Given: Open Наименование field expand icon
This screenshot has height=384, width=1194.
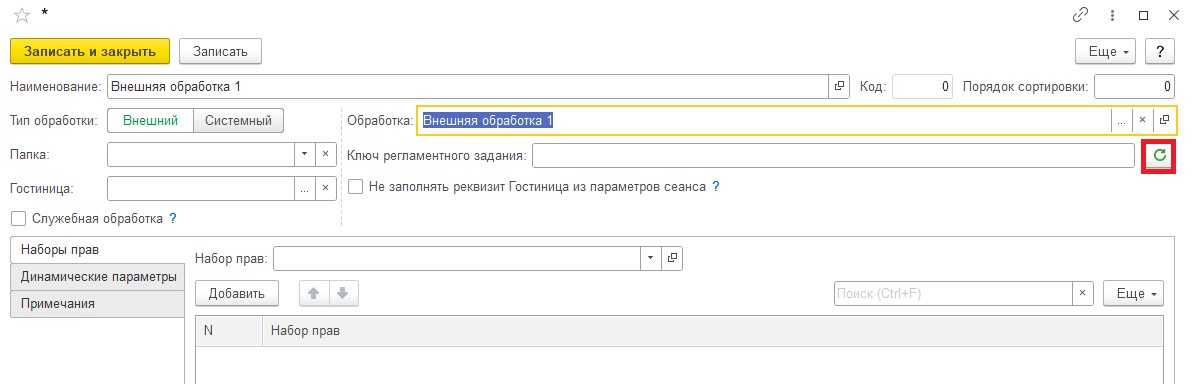Looking at the screenshot, I should (x=839, y=87).
